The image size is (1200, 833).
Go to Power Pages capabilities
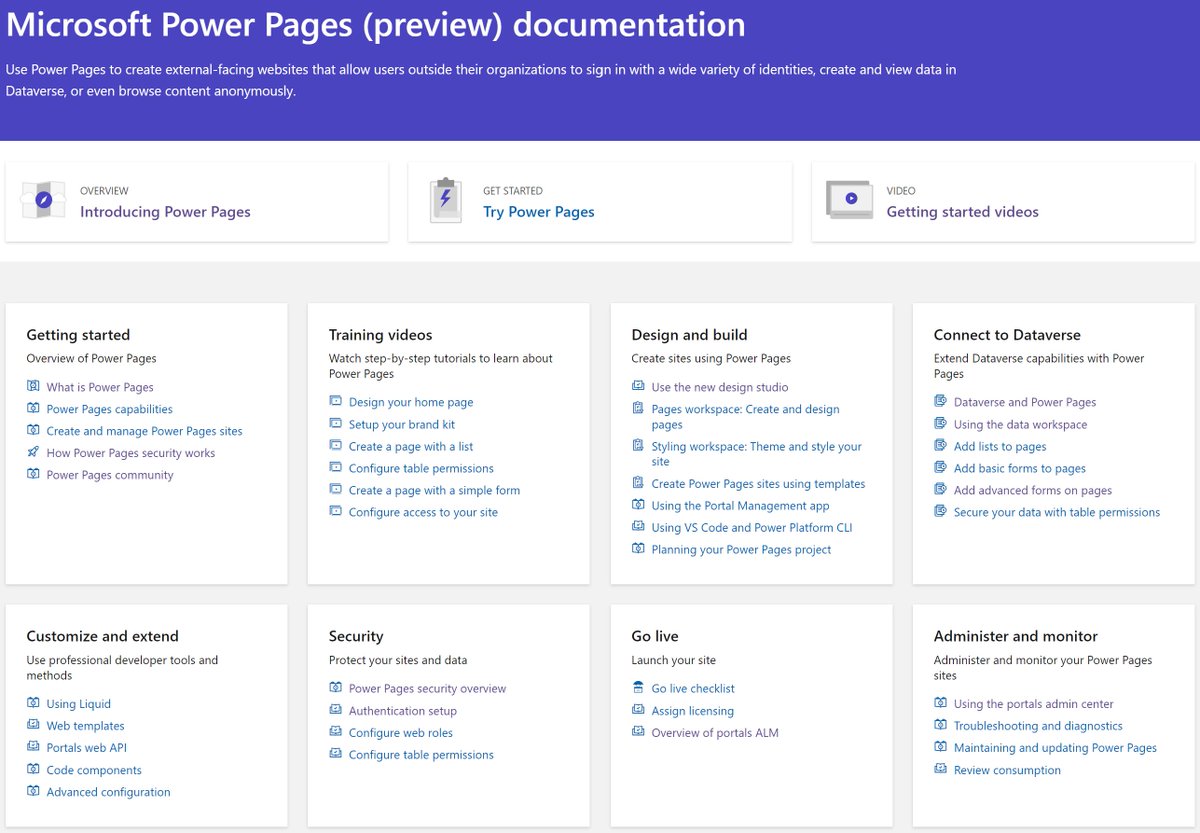[110, 409]
